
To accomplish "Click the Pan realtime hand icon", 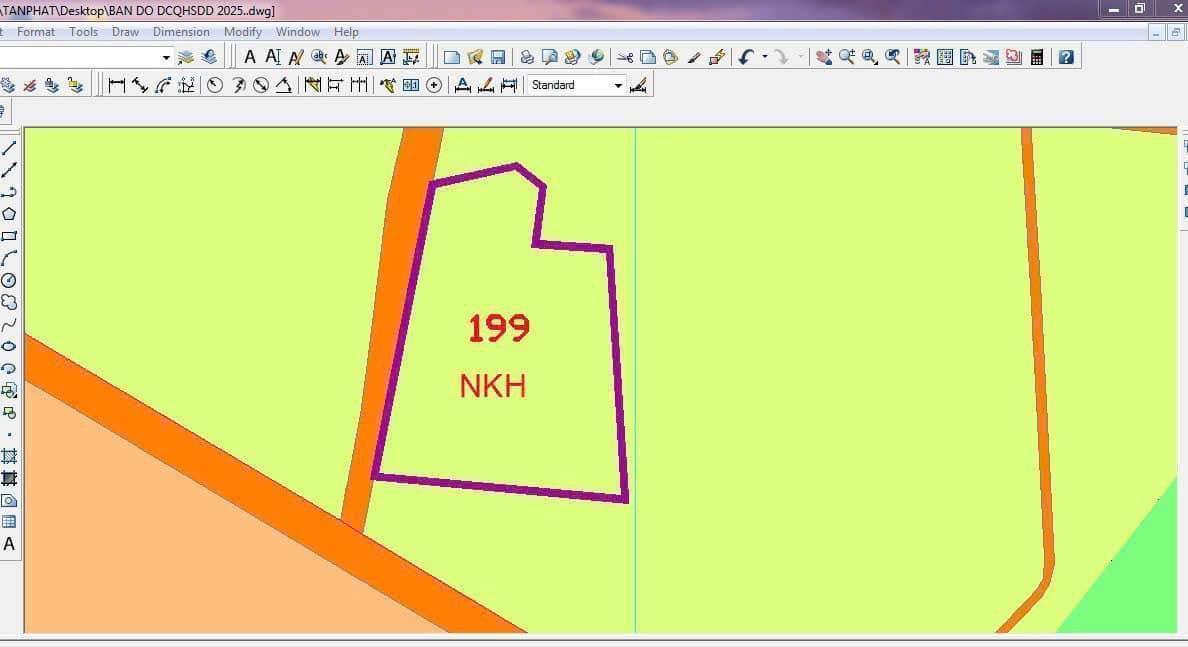I will pos(824,57).
